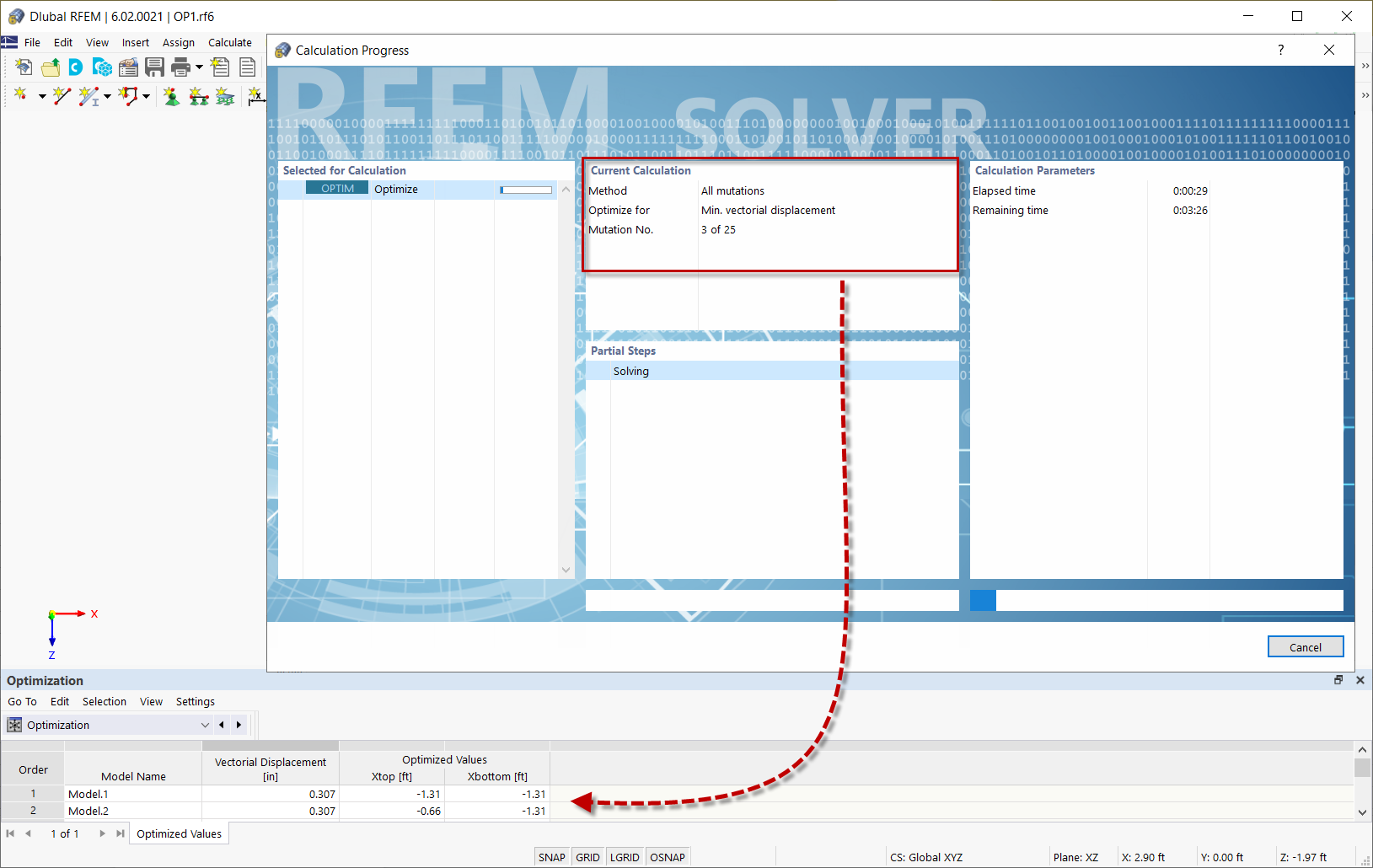The width and height of the screenshot is (1373, 868).
Task: Expand the Polyline tool dropdown
Action: pyautogui.click(x=146, y=97)
